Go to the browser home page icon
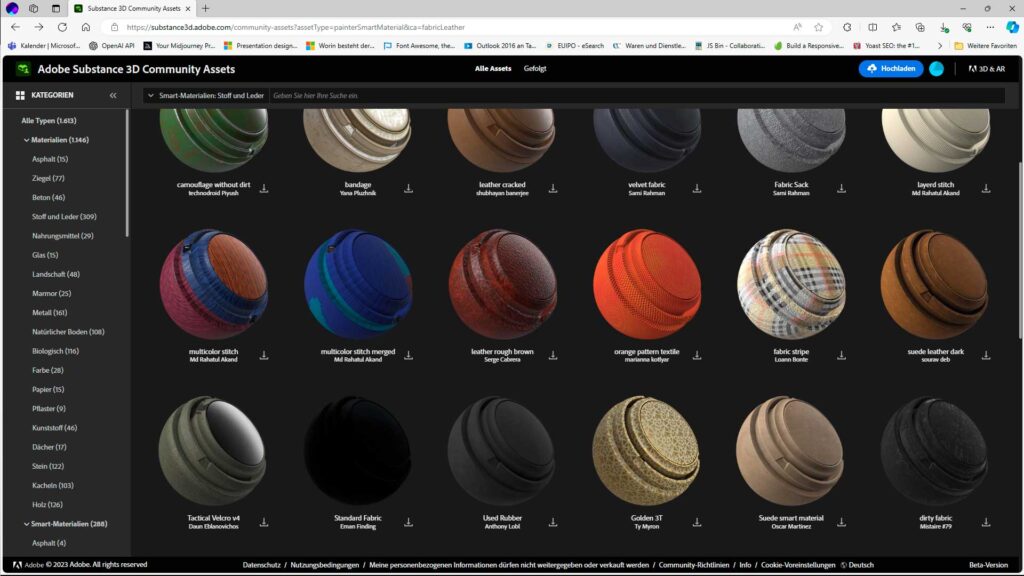This screenshot has width=1024, height=576. tap(86, 27)
